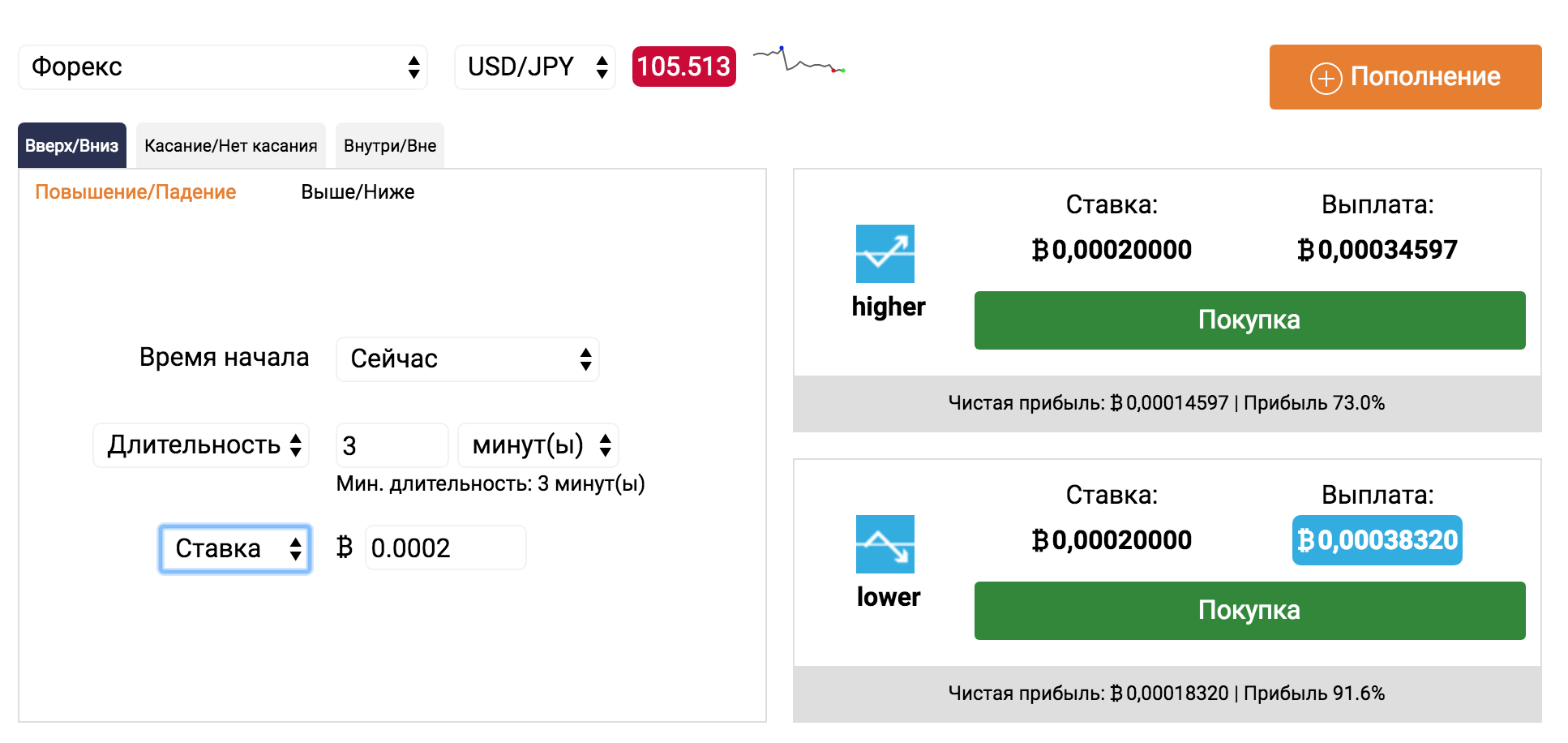Expand the Время начала Сейчас selector
This screenshot has height=743, width=1568.
pyautogui.click(x=468, y=359)
